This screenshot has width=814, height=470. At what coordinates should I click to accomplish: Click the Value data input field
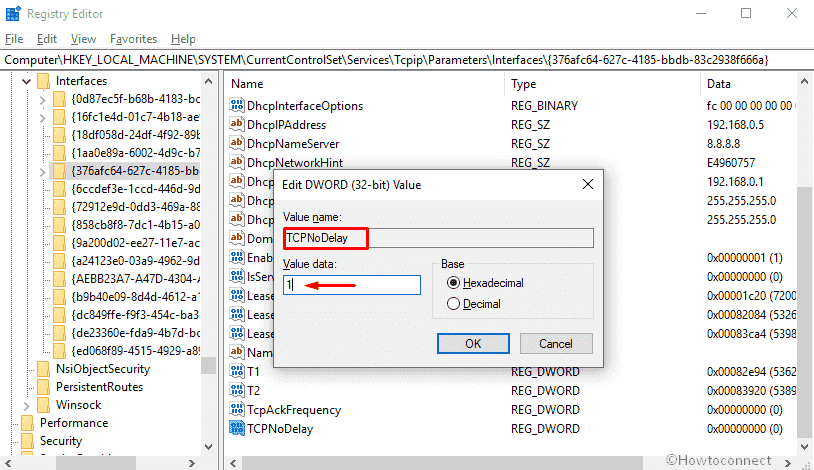pos(350,285)
